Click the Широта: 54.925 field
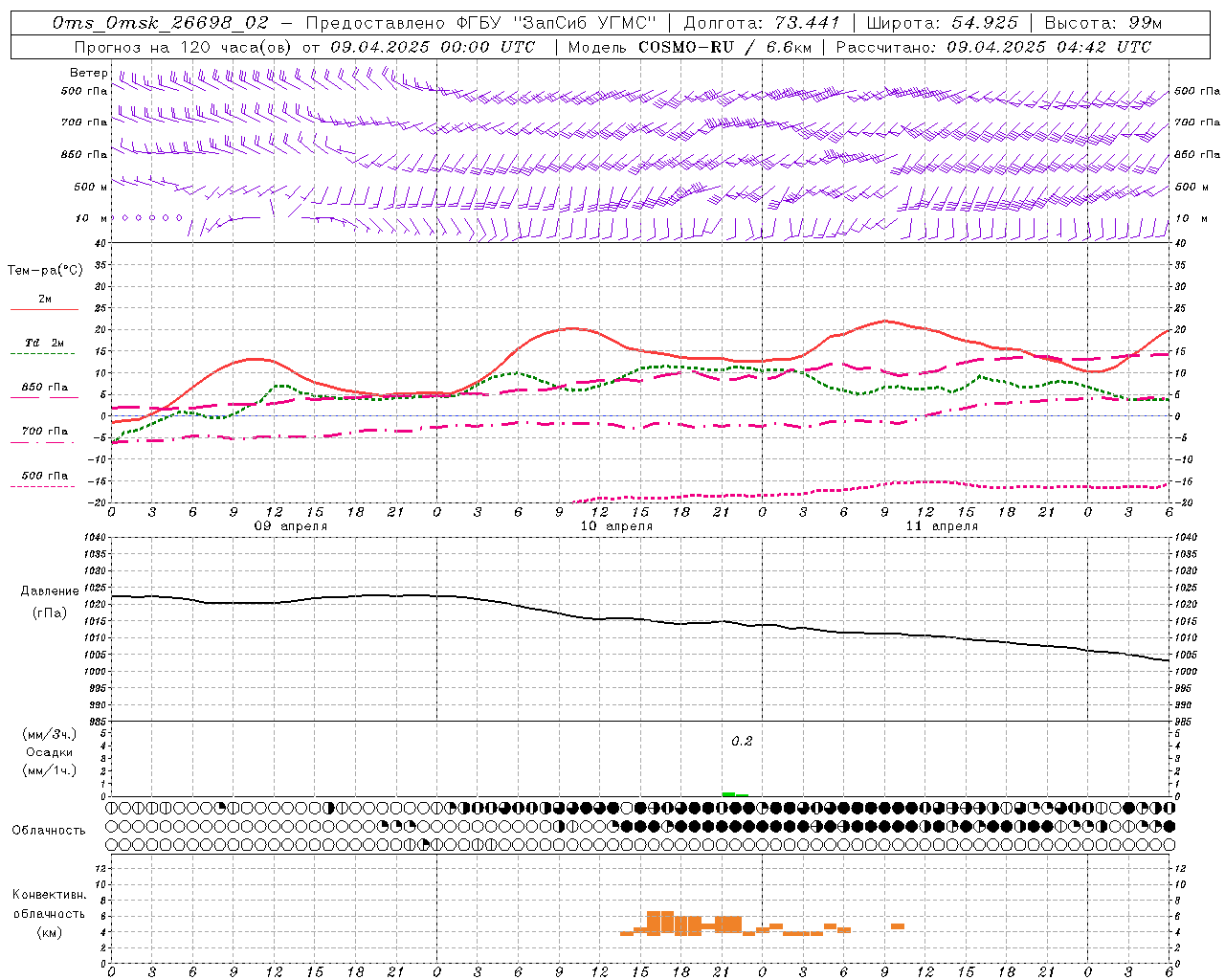Image resolution: width=1225 pixels, height=980 pixels. click(x=943, y=23)
